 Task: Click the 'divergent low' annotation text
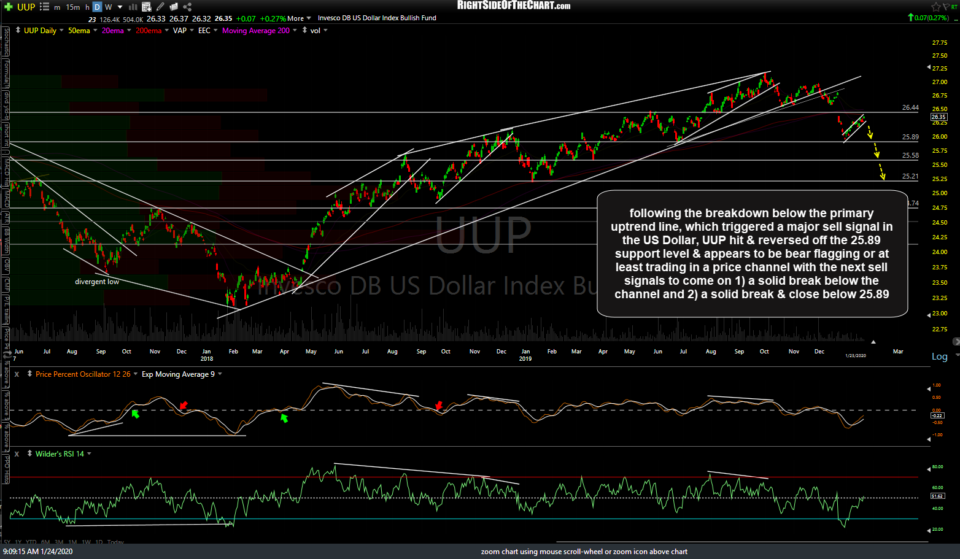tap(97, 282)
